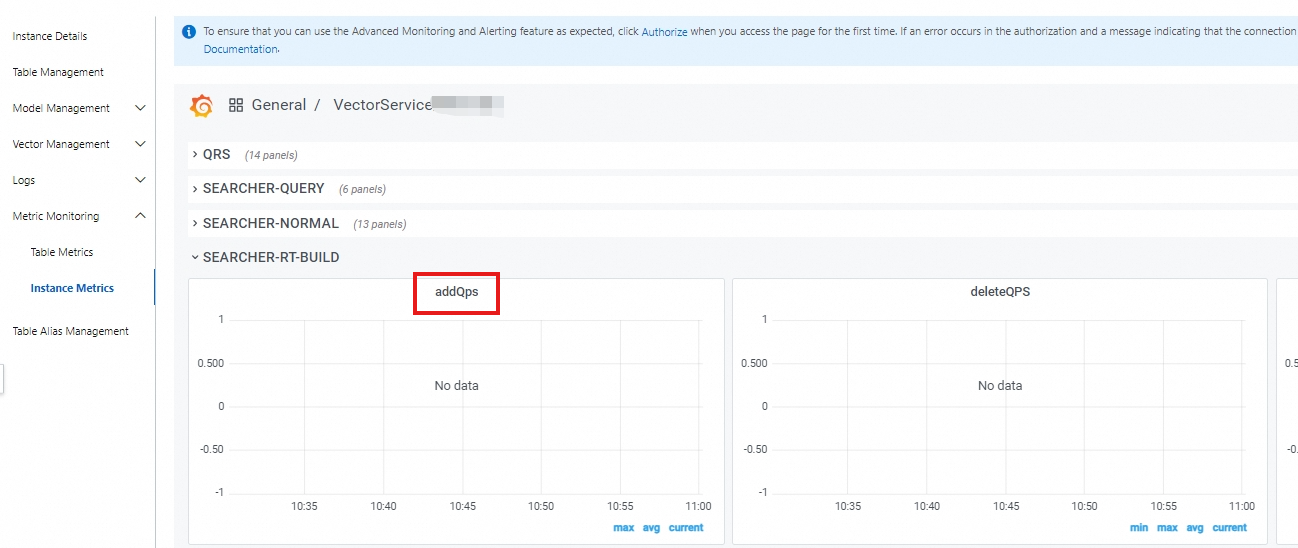Screen dimensions: 1298x548
Task: Expand Logs menu chevron
Action: click(140, 180)
